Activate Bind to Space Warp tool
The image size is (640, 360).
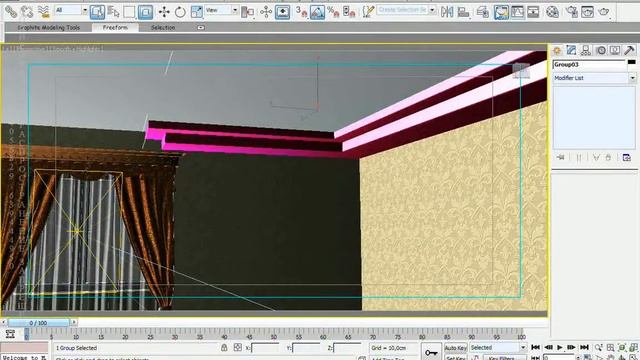pos(43,12)
